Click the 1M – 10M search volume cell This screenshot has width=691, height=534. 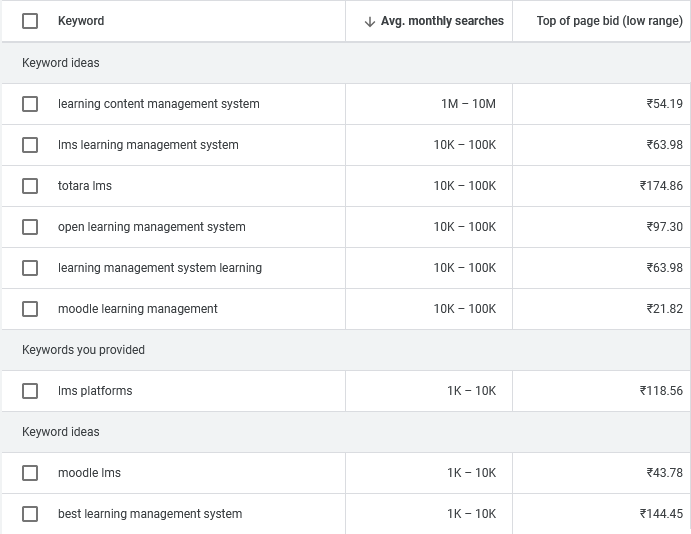coord(468,104)
